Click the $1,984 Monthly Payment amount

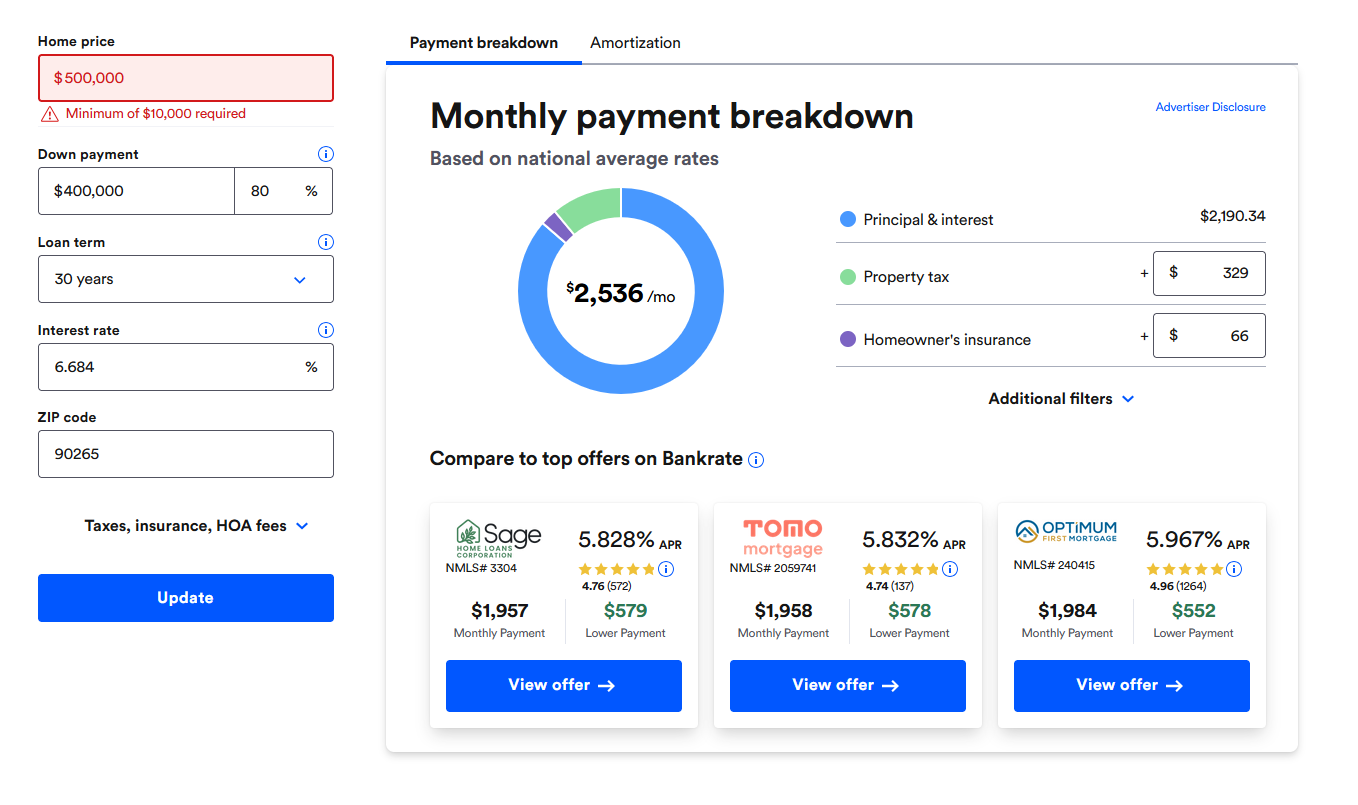click(1067, 611)
